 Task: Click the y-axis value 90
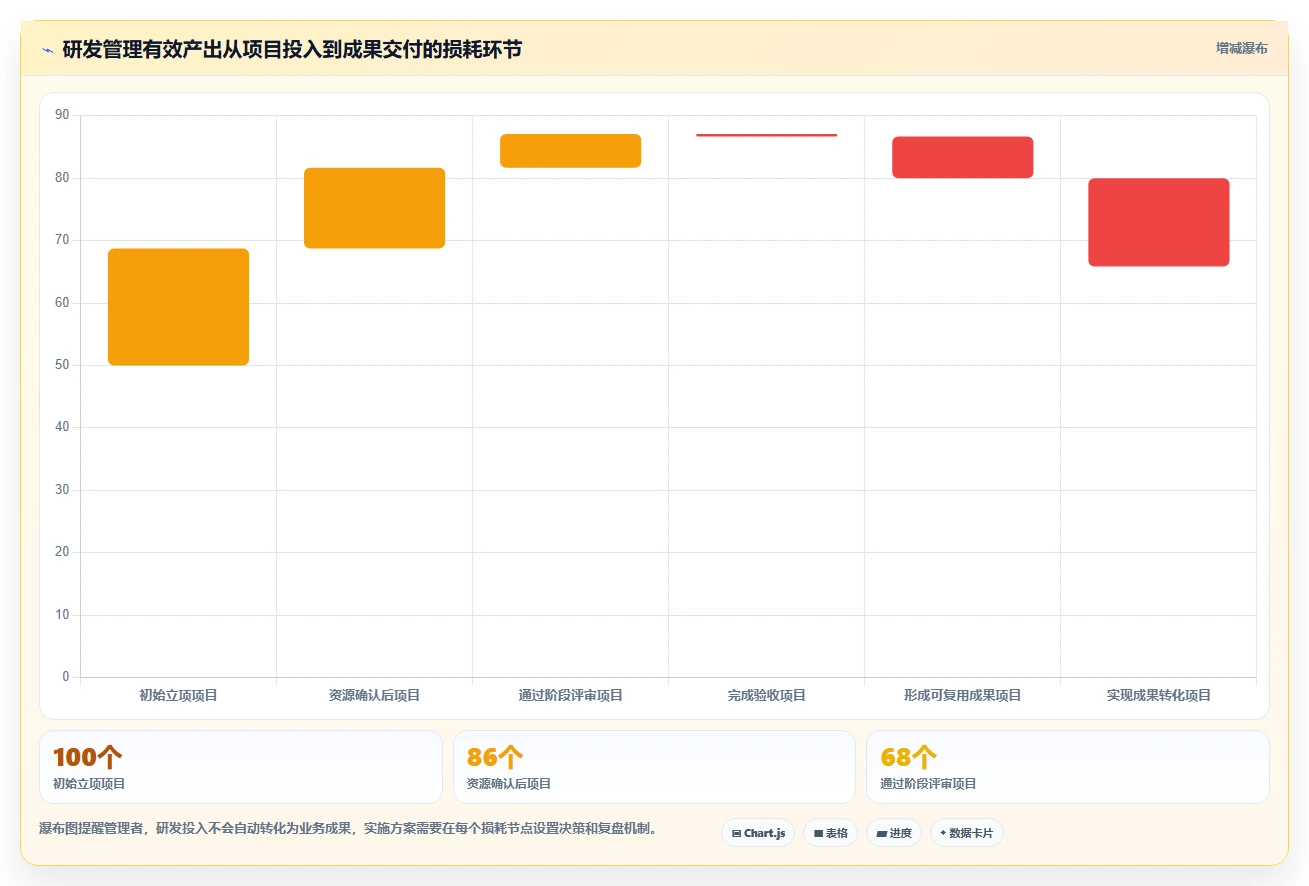(62, 115)
